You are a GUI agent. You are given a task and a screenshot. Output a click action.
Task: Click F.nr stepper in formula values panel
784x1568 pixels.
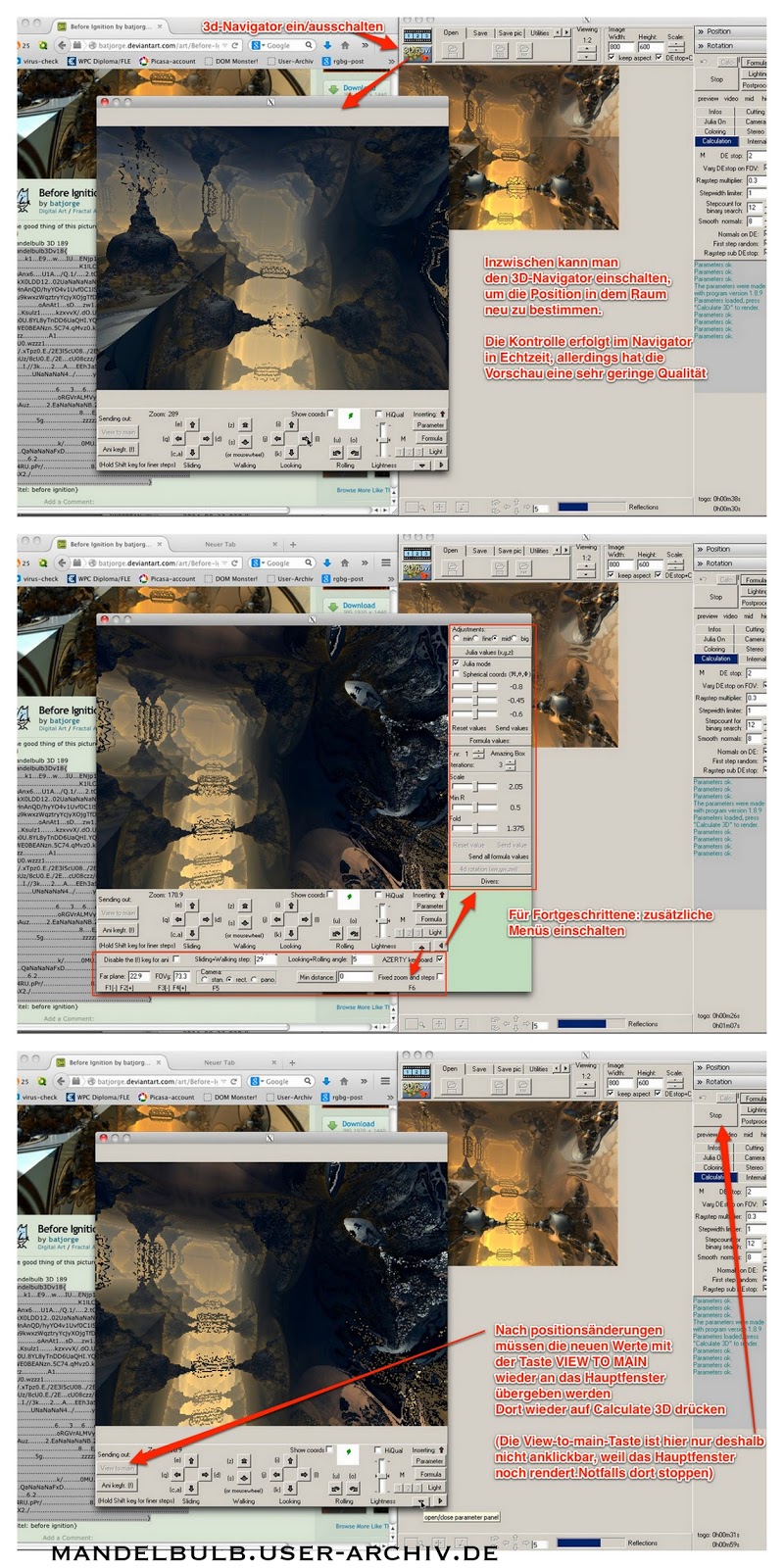pos(478,753)
